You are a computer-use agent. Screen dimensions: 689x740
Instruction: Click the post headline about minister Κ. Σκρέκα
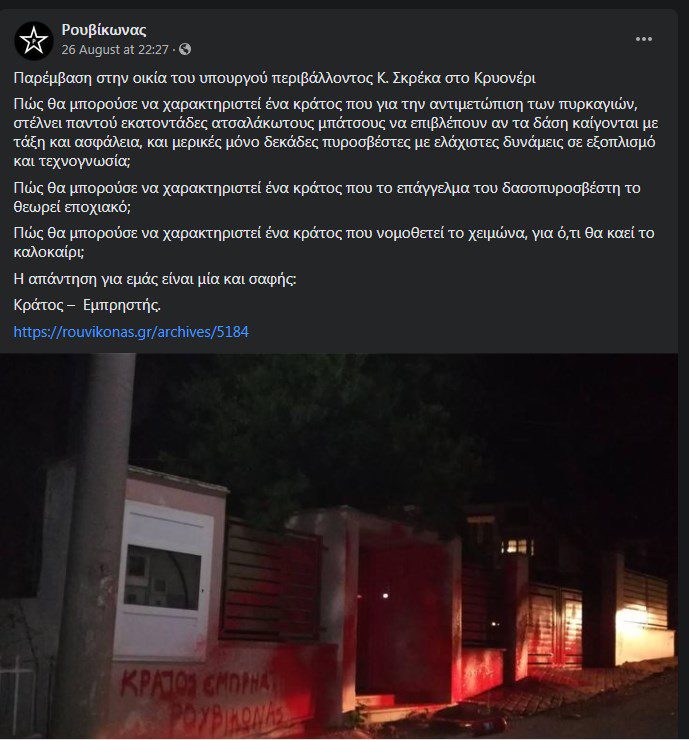(x=274, y=78)
